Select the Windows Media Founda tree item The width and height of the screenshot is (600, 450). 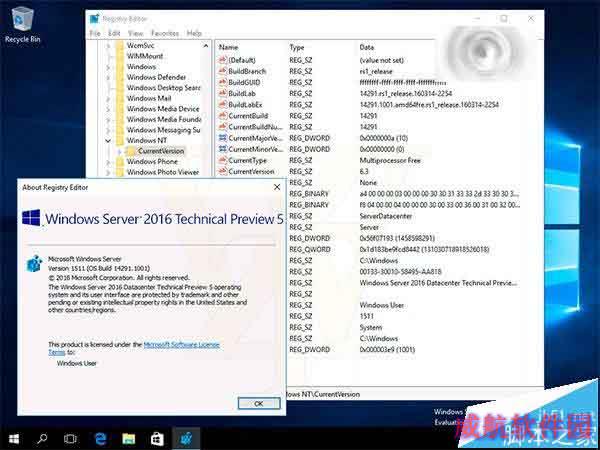click(164, 119)
